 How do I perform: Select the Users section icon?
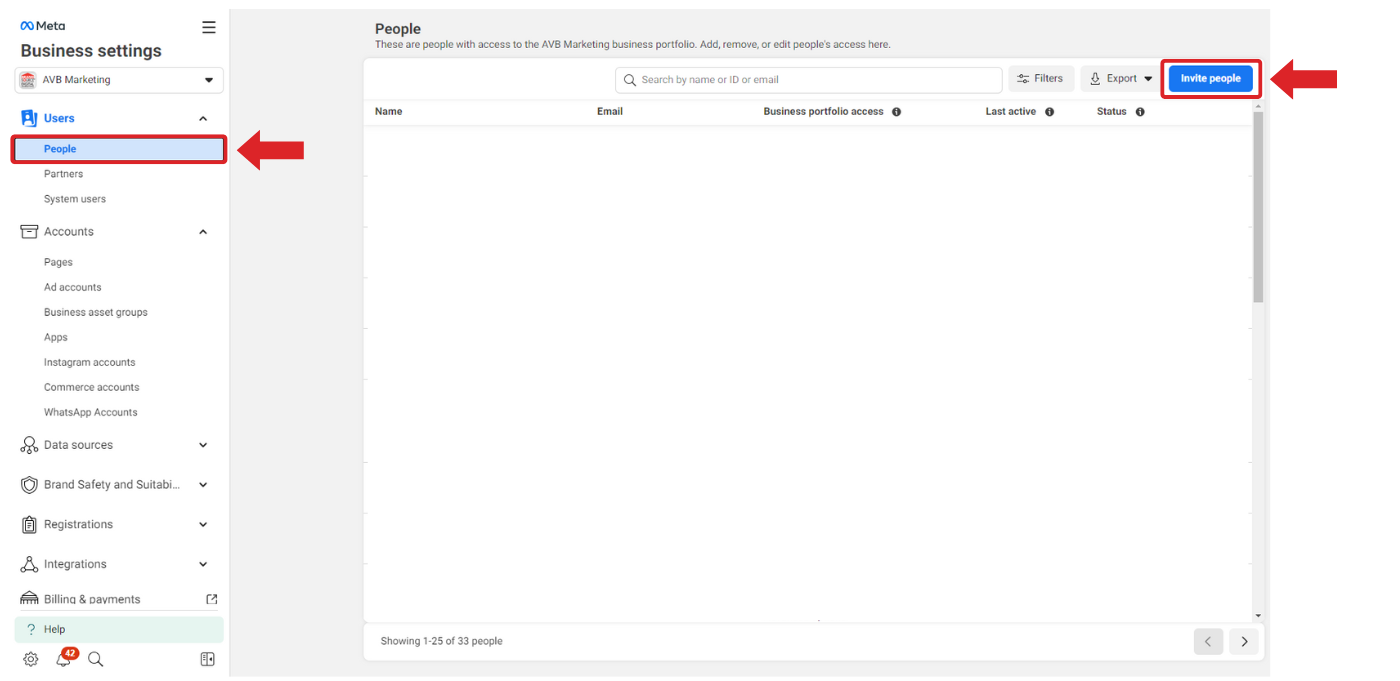click(29, 117)
